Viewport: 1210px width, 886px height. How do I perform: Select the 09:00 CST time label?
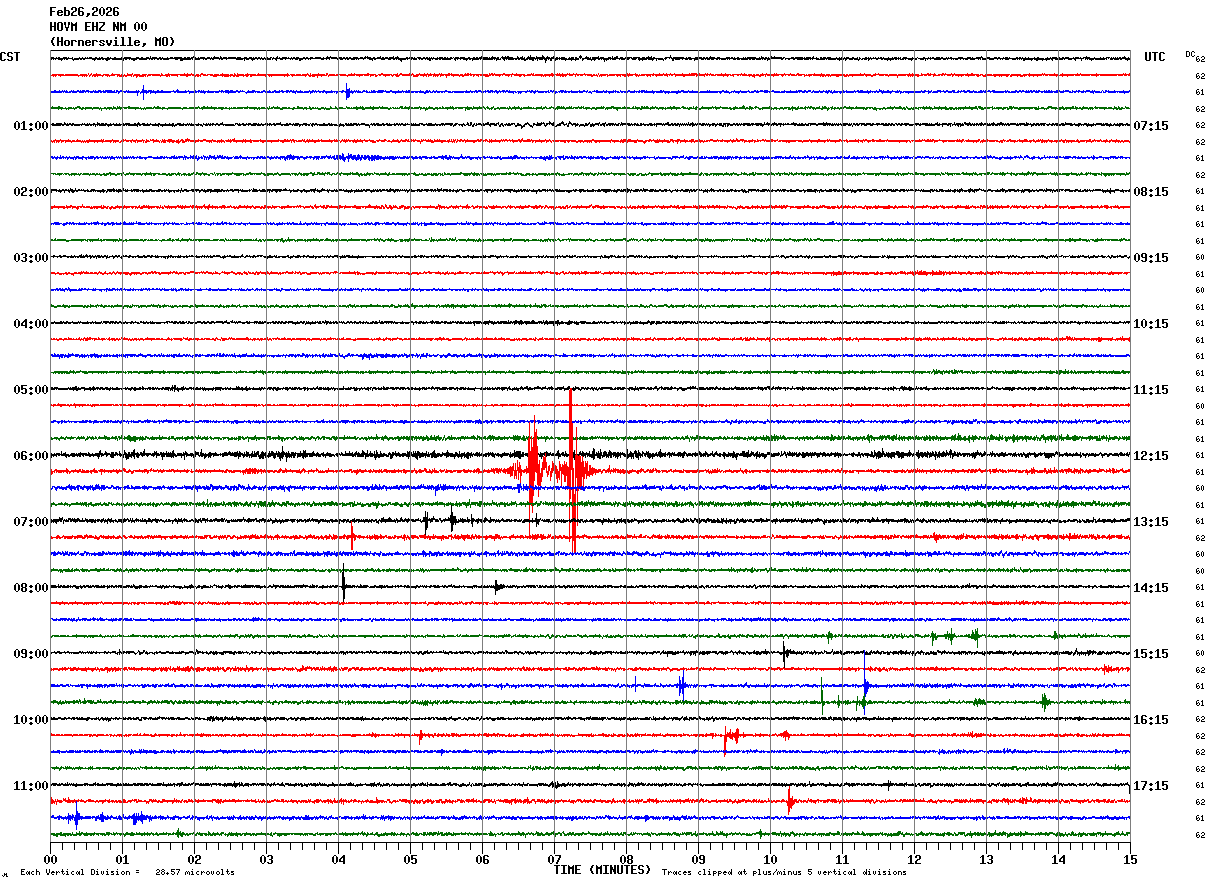(31, 654)
